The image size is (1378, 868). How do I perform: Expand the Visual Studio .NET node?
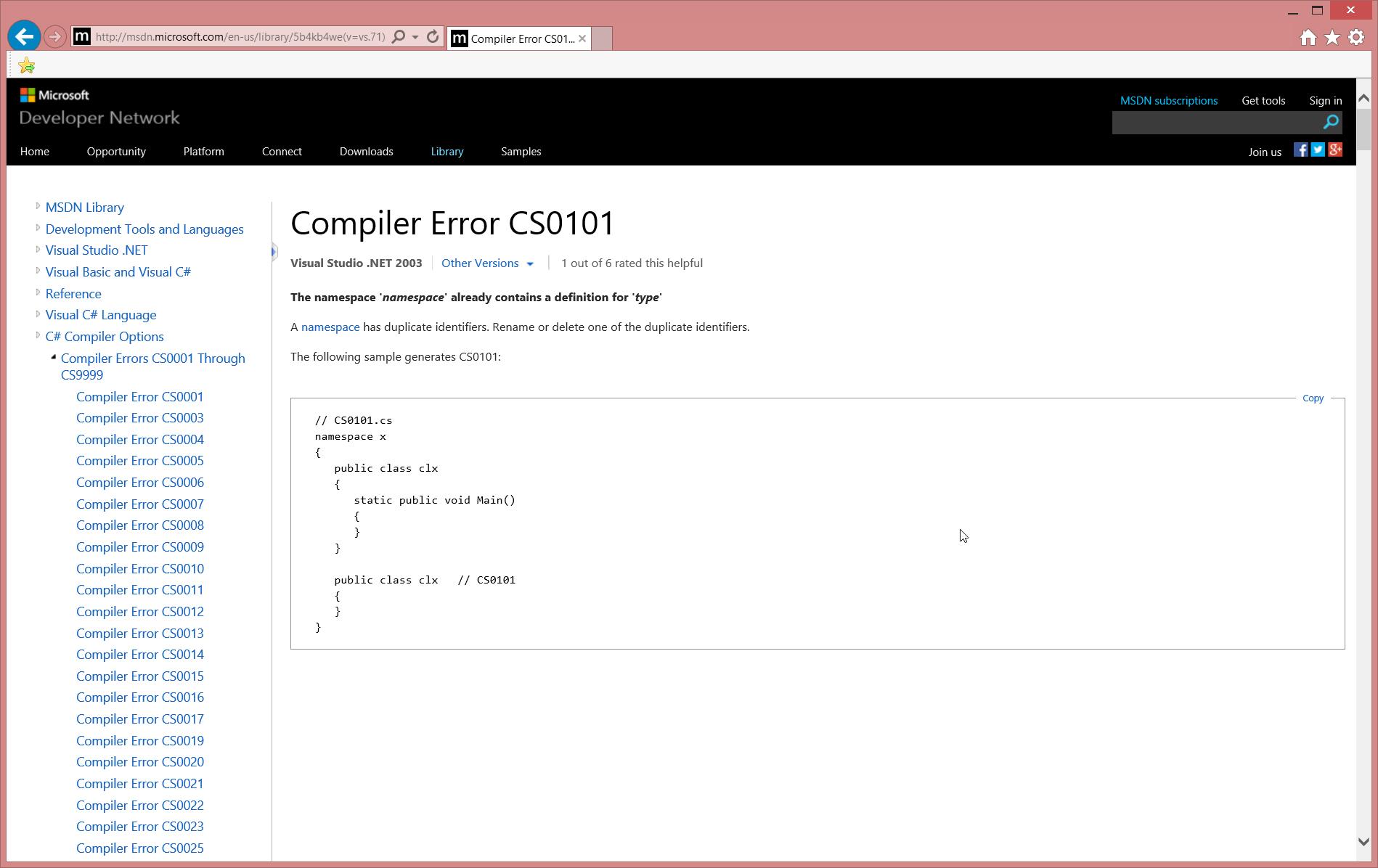pyautogui.click(x=38, y=249)
